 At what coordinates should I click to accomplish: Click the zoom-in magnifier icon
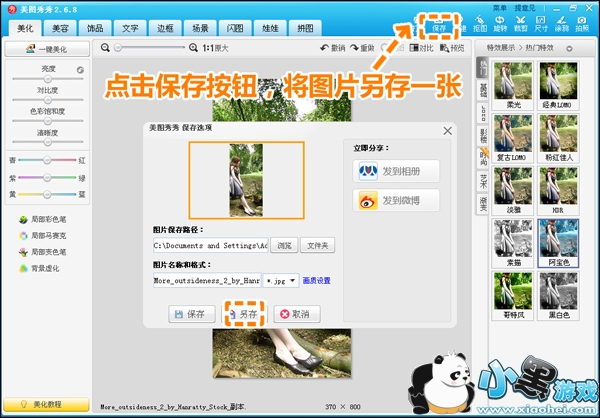[x=194, y=48]
